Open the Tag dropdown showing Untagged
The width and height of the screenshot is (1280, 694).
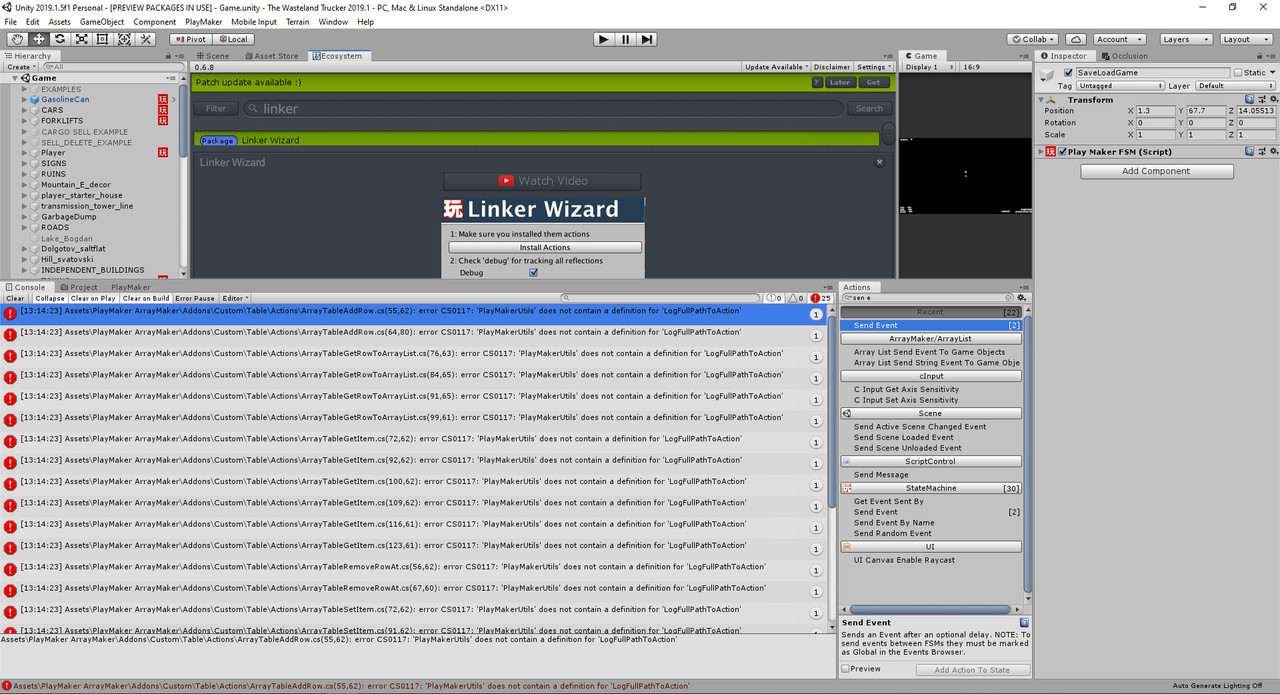click(1118, 86)
